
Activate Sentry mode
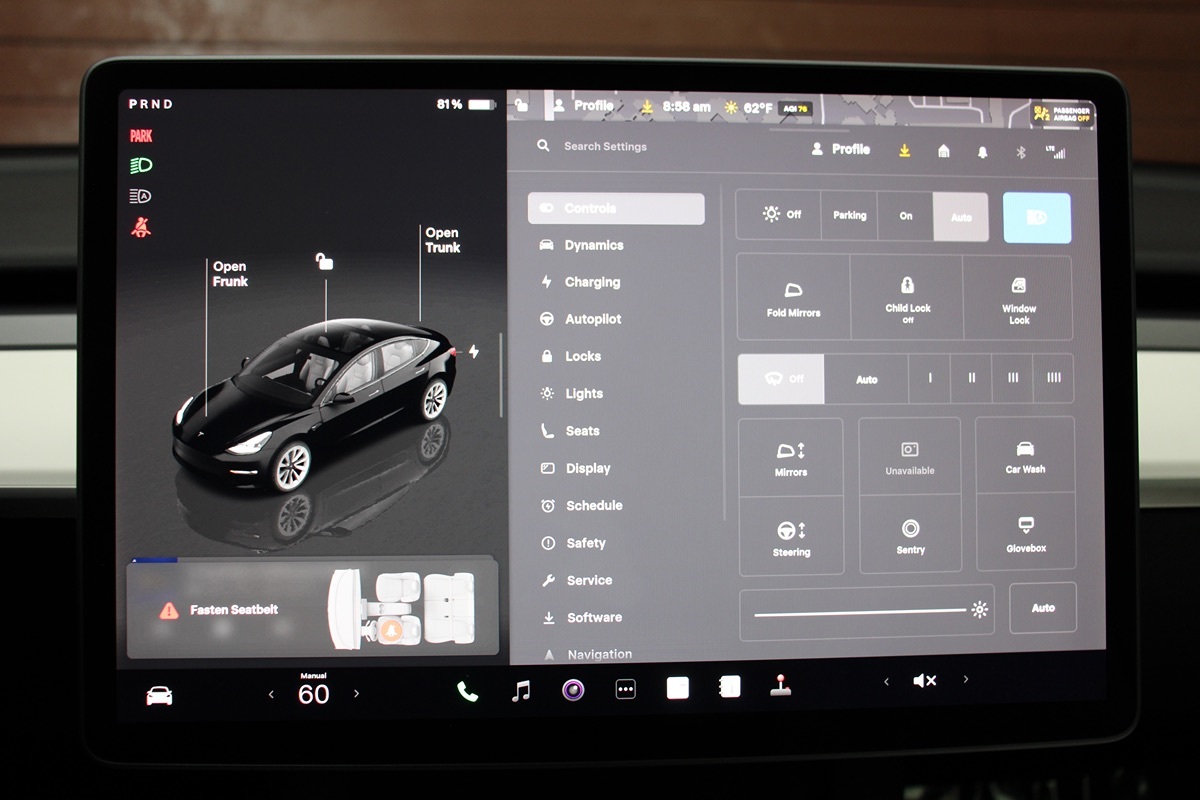point(910,535)
